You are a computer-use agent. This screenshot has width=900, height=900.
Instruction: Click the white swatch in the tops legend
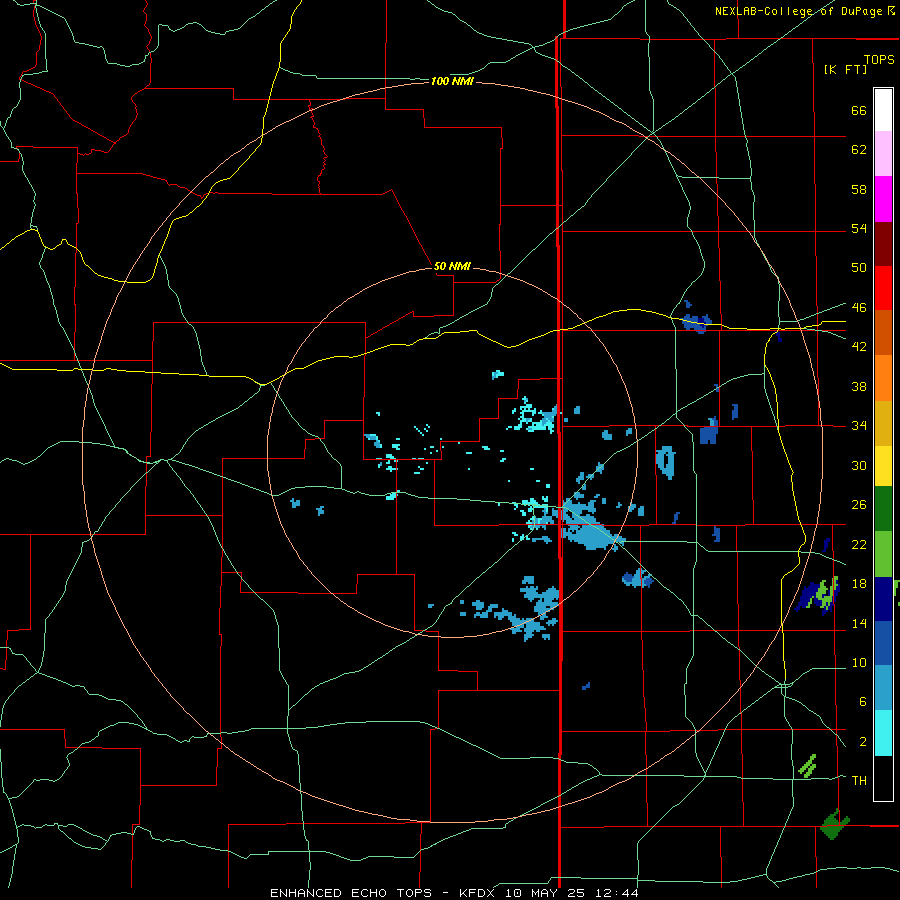883,110
